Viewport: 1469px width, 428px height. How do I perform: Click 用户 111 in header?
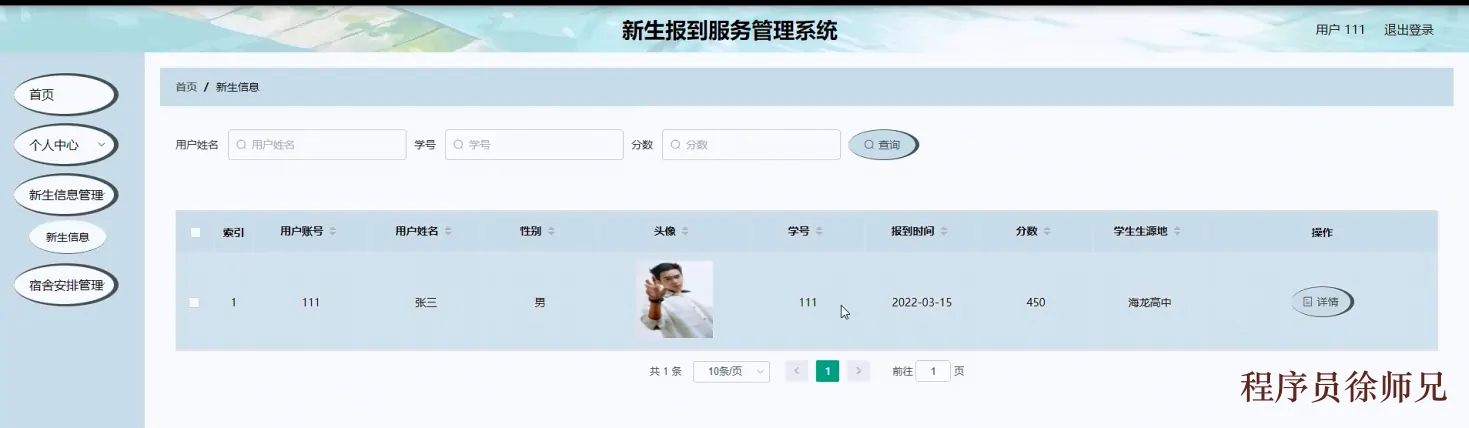[1340, 30]
